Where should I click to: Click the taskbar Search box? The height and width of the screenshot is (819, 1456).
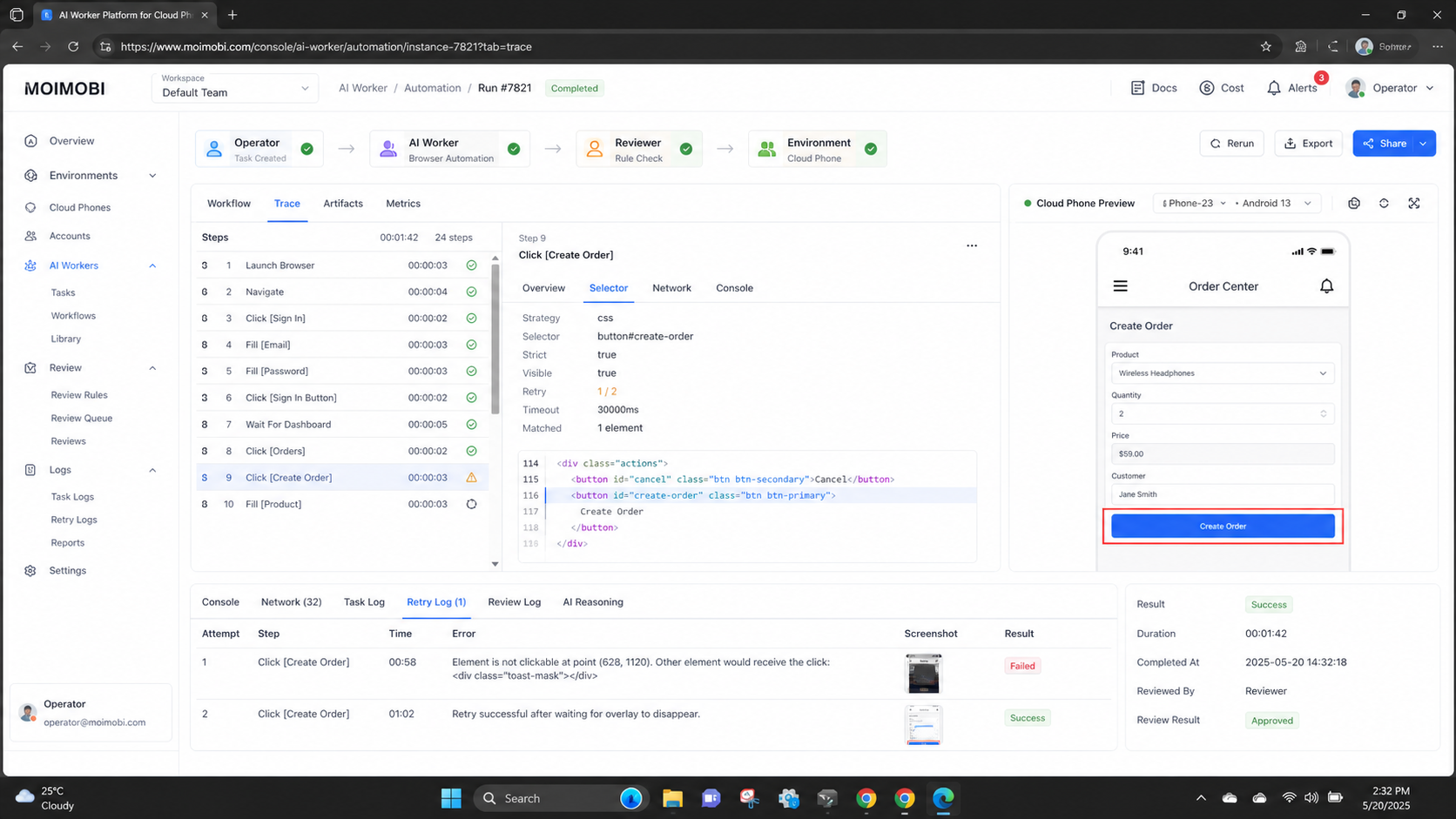tap(561, 798)
